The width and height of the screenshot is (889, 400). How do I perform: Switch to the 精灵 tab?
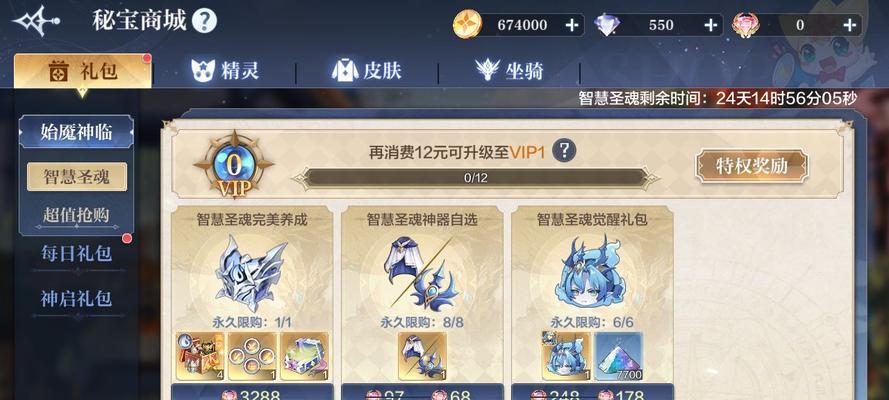click(x=225, y=71)
